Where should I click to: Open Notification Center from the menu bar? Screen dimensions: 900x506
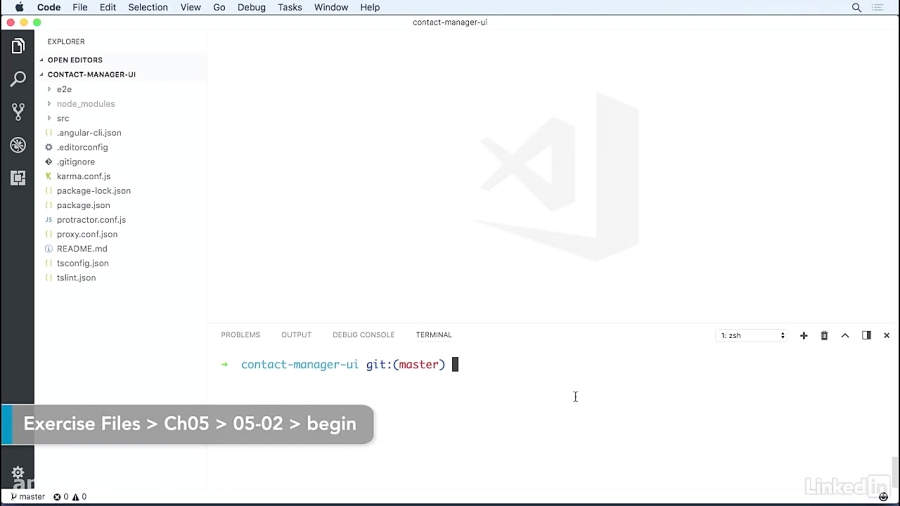coord(878,7)
